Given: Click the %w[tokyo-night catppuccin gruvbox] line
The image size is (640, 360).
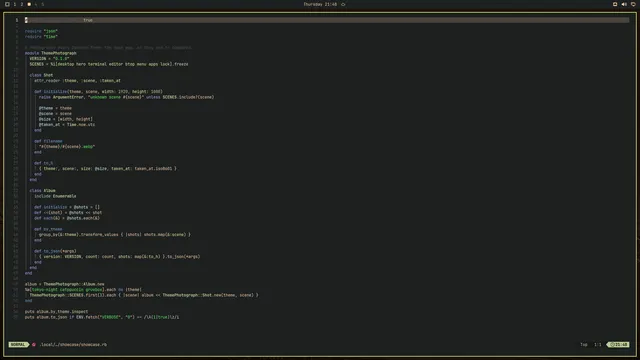Looking at the screenshot, I should coord(83,290).
